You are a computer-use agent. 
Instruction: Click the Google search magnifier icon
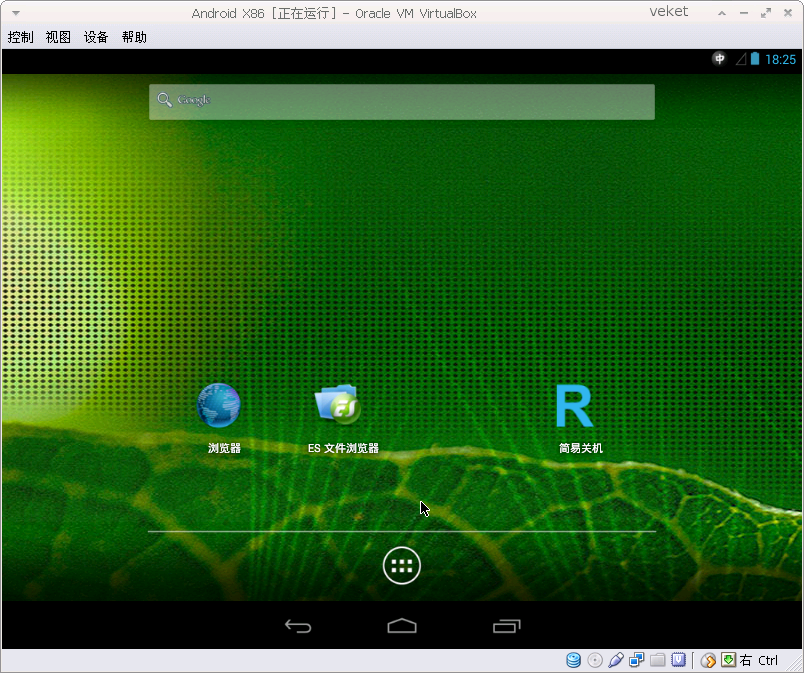point(165,100)
